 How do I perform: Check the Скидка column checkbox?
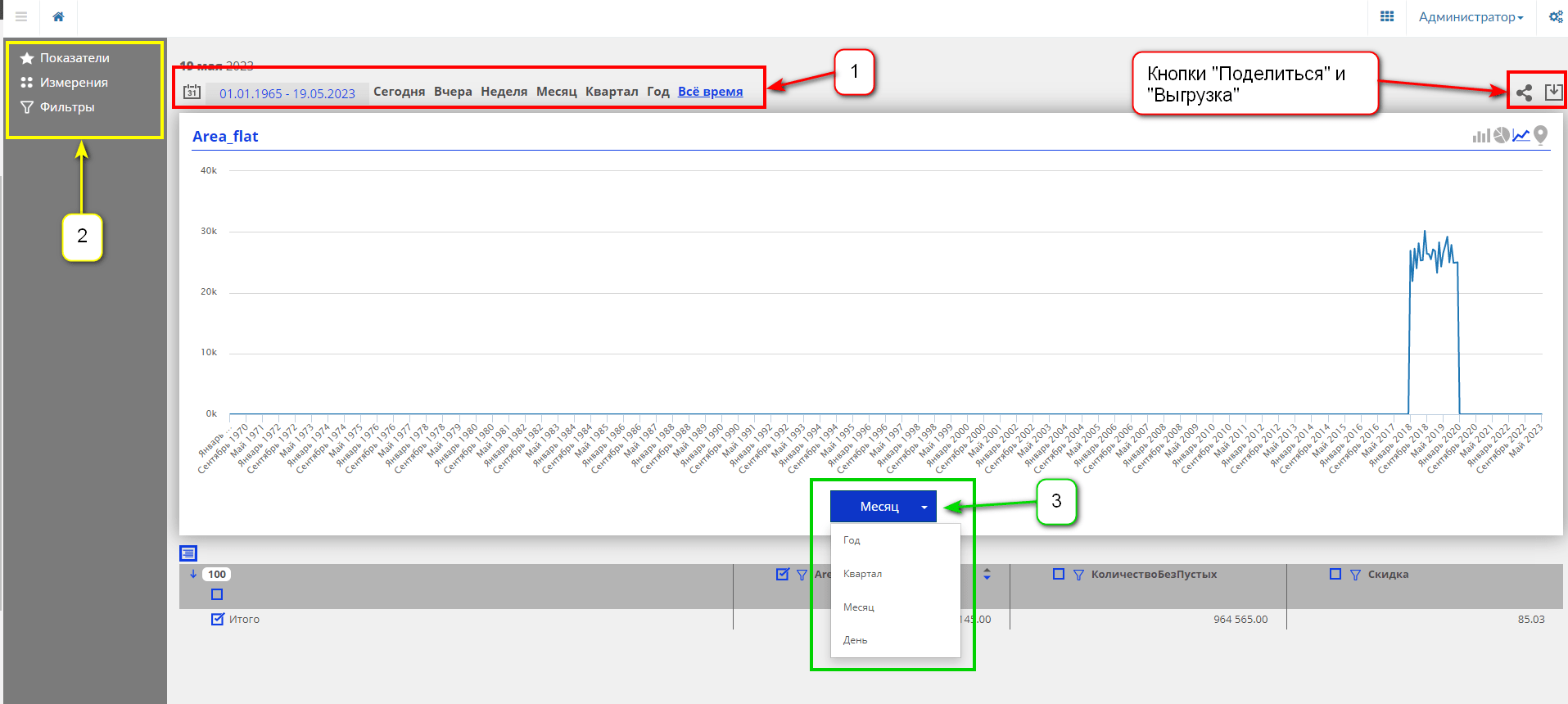tap(1335, 574)
